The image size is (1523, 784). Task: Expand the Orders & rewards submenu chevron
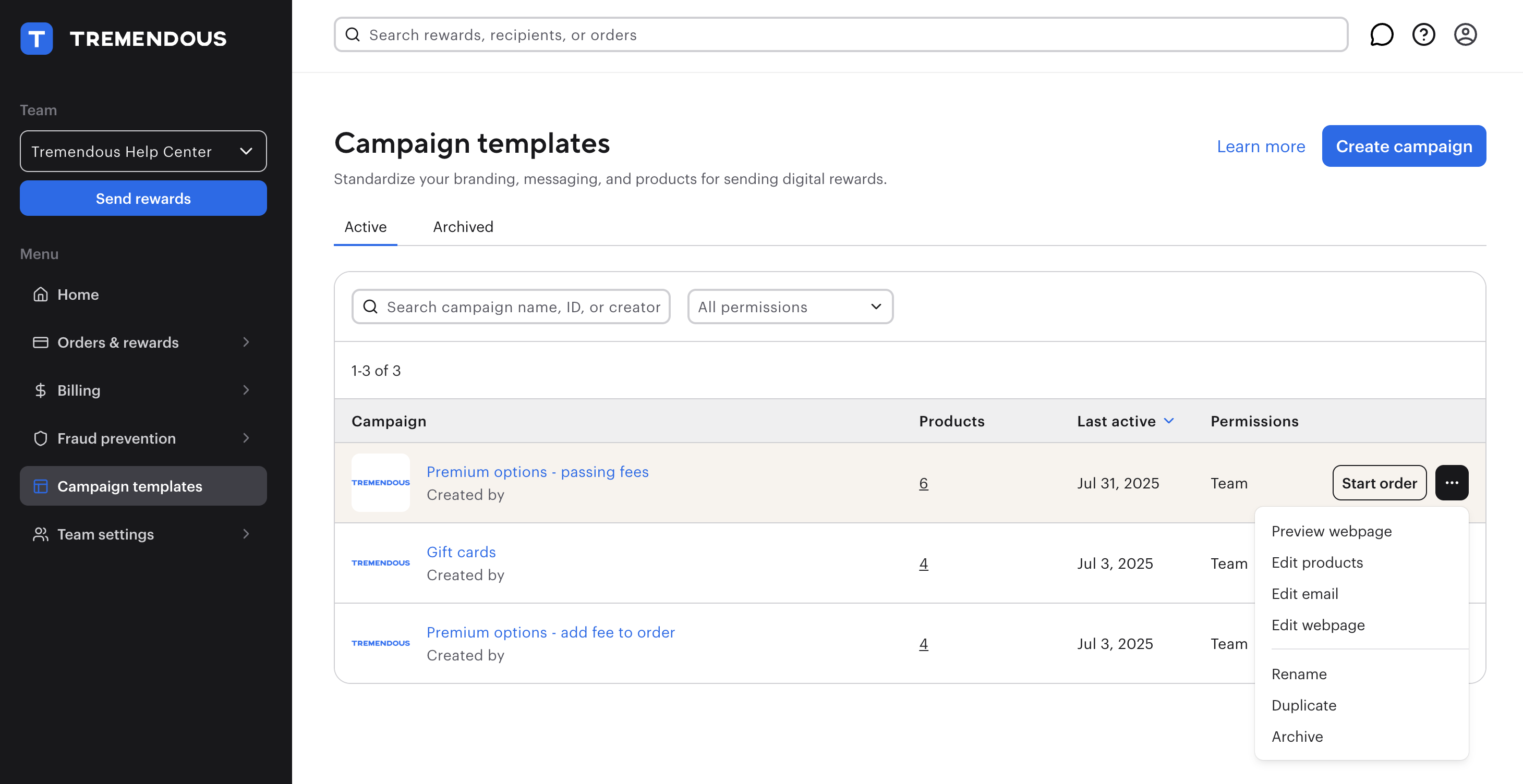(246, 342)
